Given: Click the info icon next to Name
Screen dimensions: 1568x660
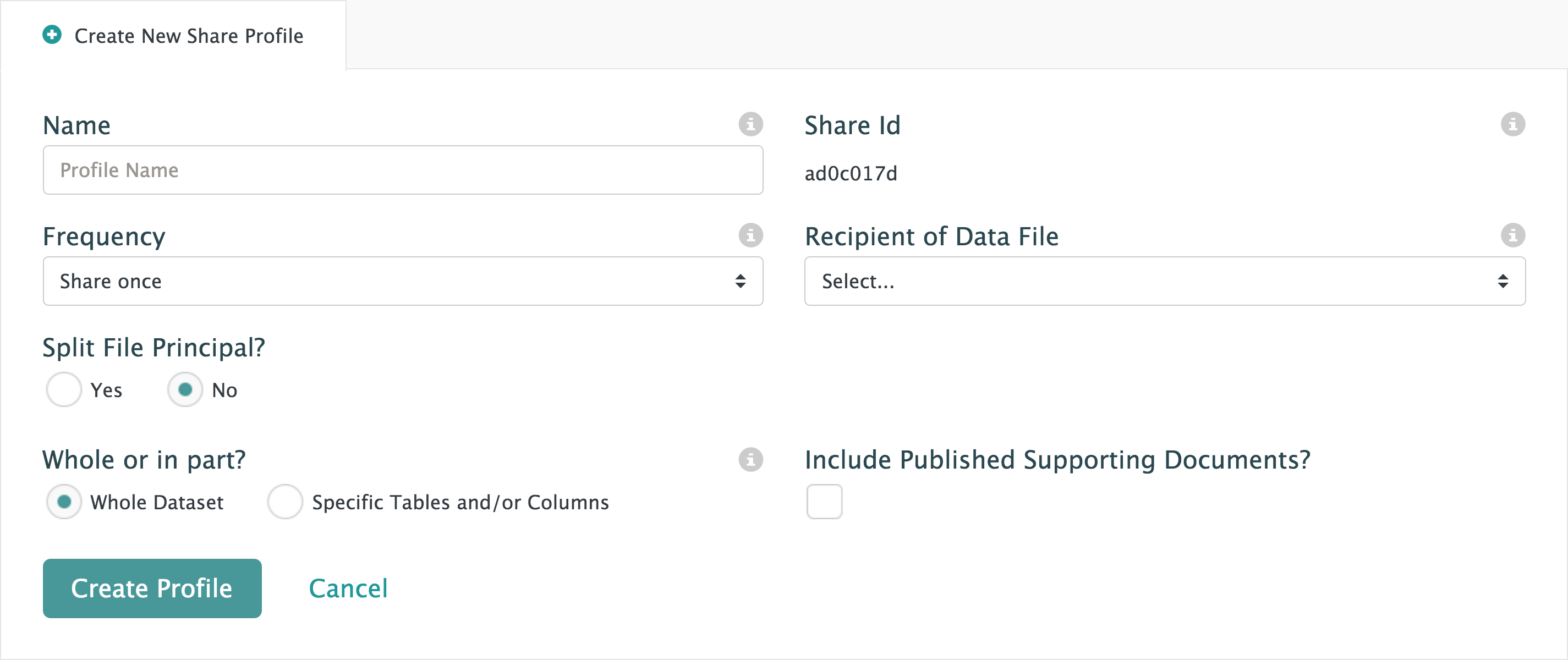Looking at the screenshot, I should [x=750, y=124].
